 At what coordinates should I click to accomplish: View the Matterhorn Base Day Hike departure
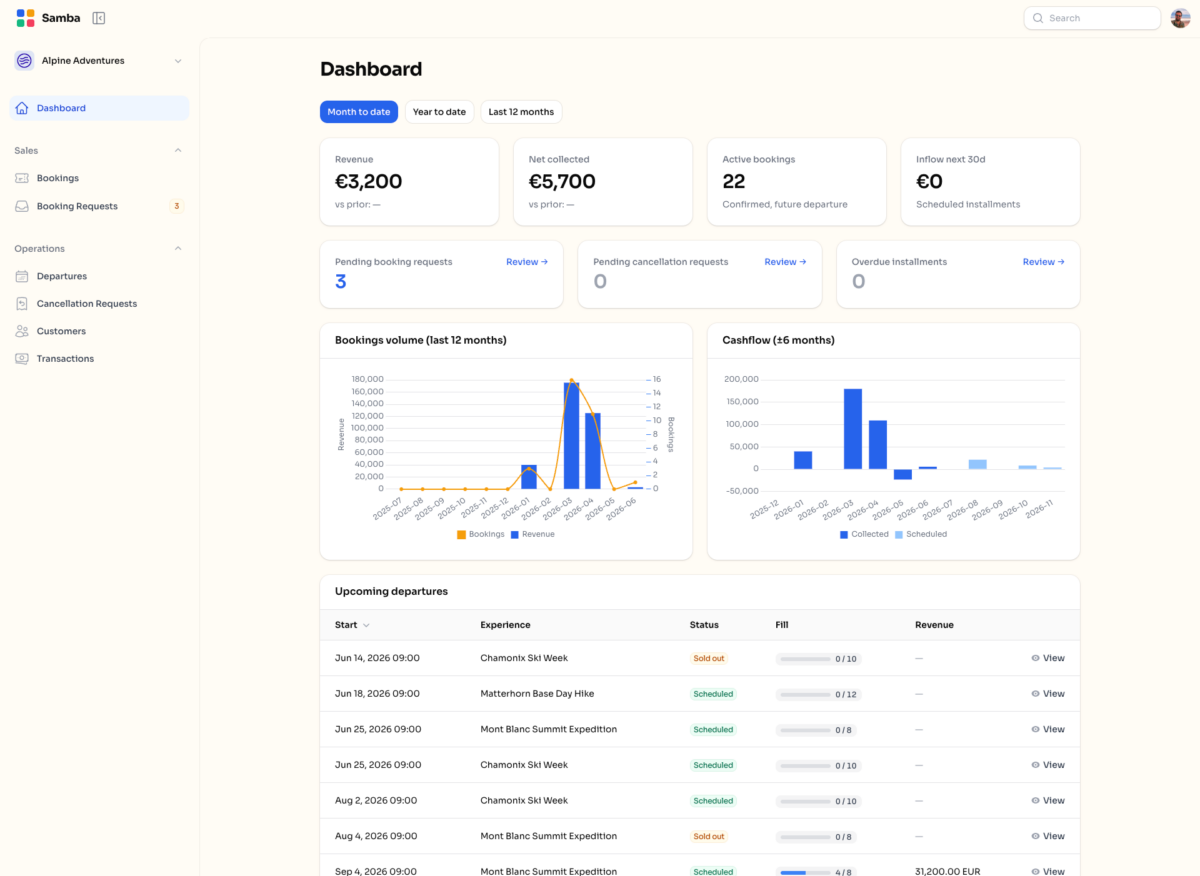[x=1048, y=693]
